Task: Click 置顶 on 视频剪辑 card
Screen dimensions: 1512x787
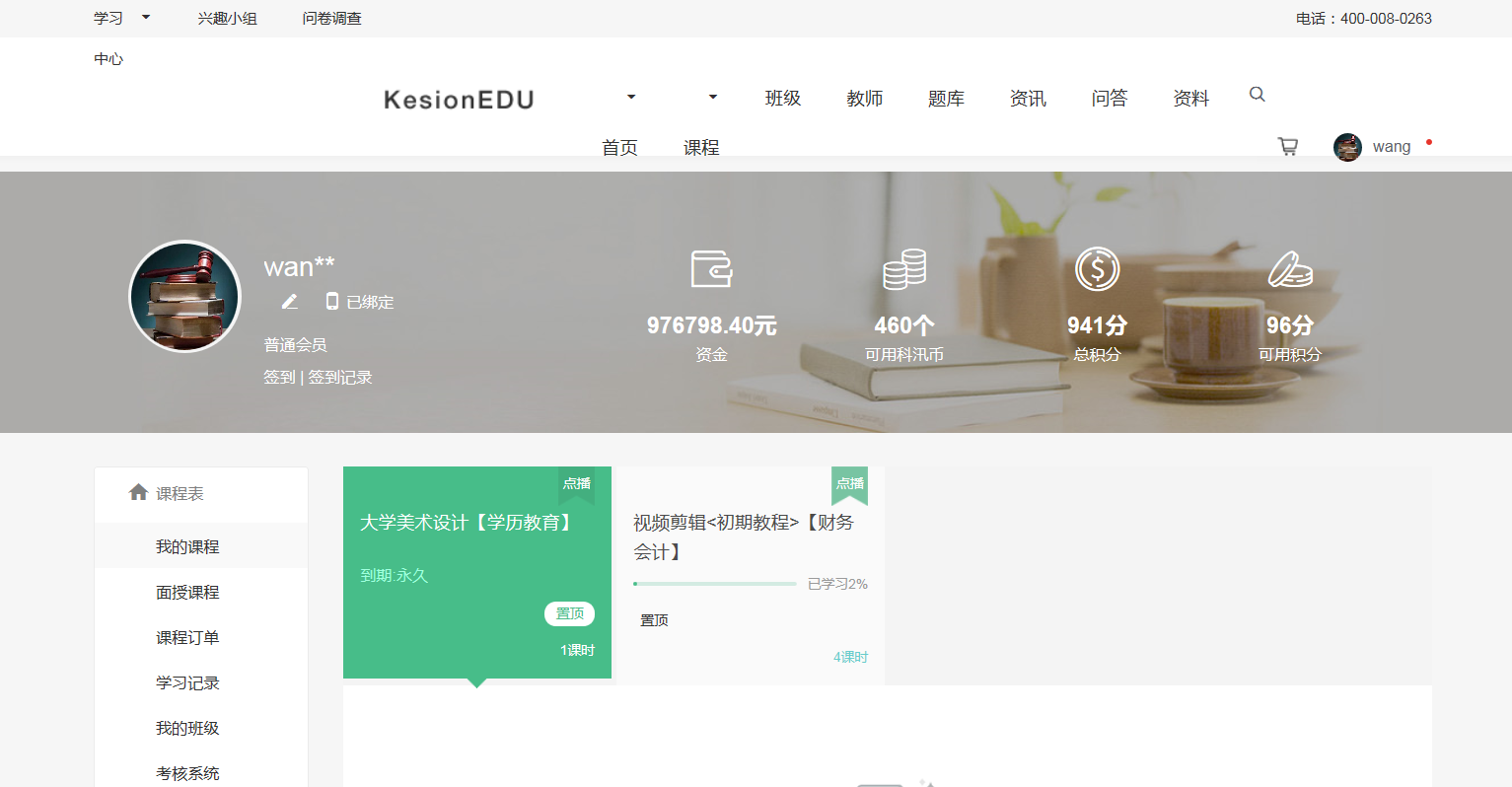Action: [654, 620]
